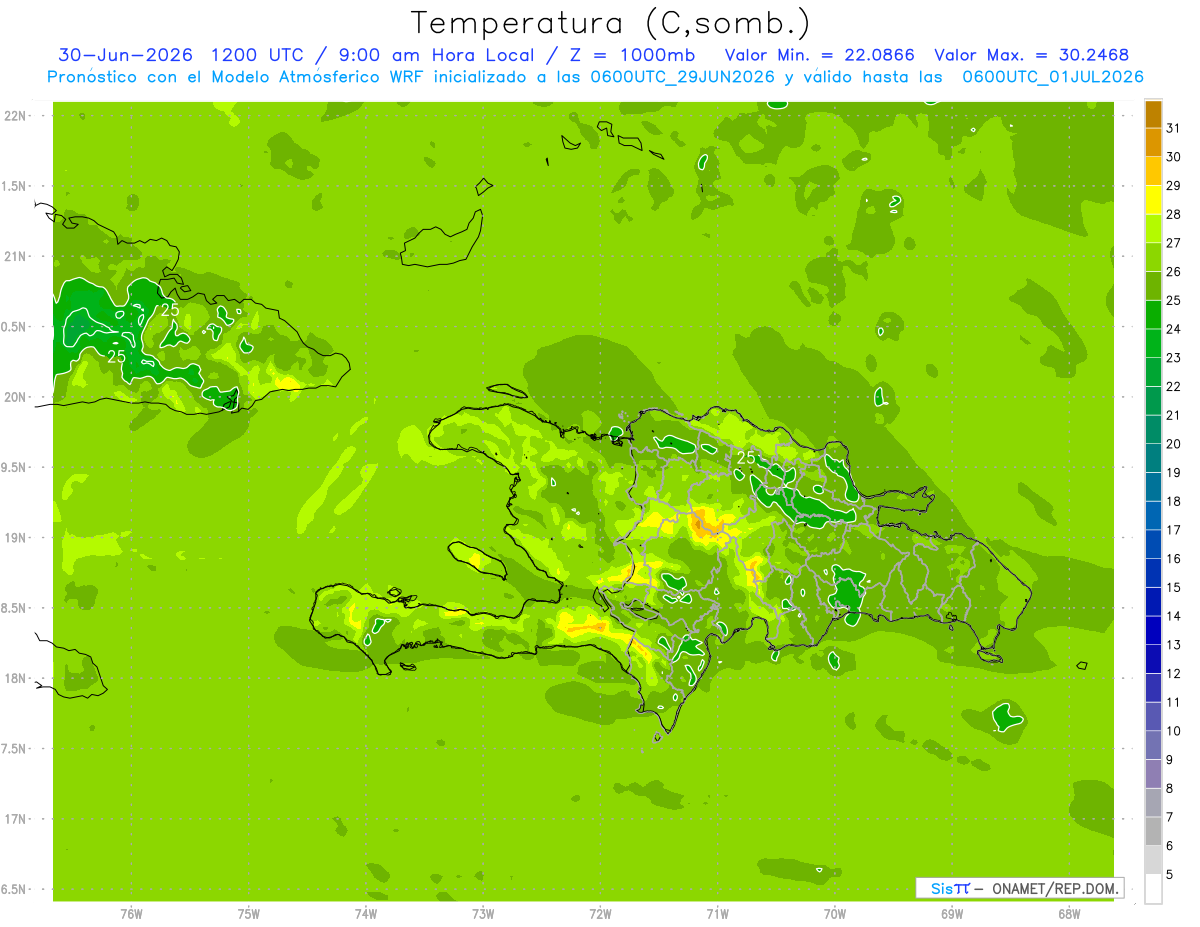Image resolution: width=1200 pixels, height=927 pixels.
Task: Click the '73W' longitude axis label
Action: point(483,913)
